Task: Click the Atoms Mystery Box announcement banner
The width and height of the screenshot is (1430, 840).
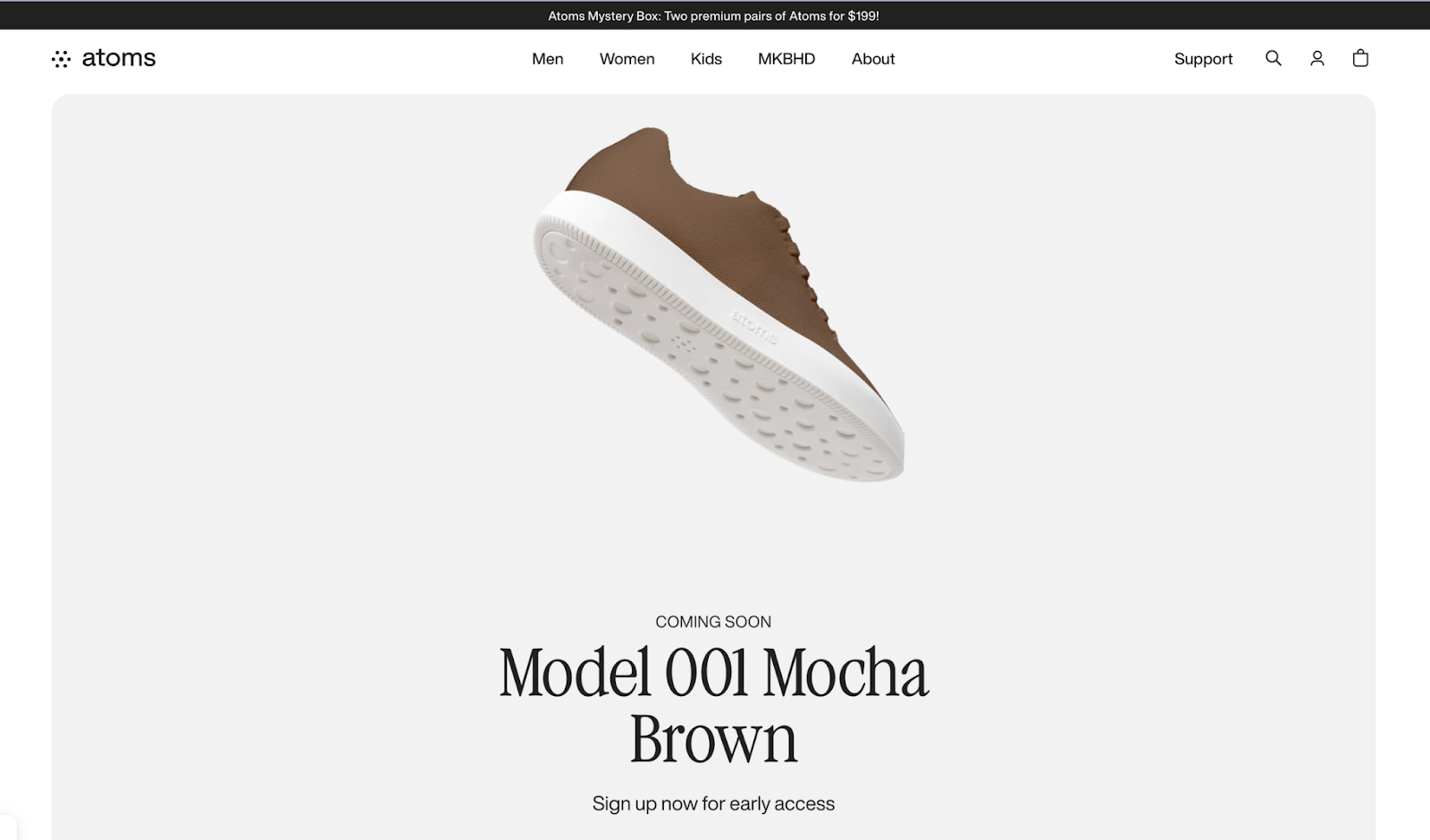Action: [713, 16]
